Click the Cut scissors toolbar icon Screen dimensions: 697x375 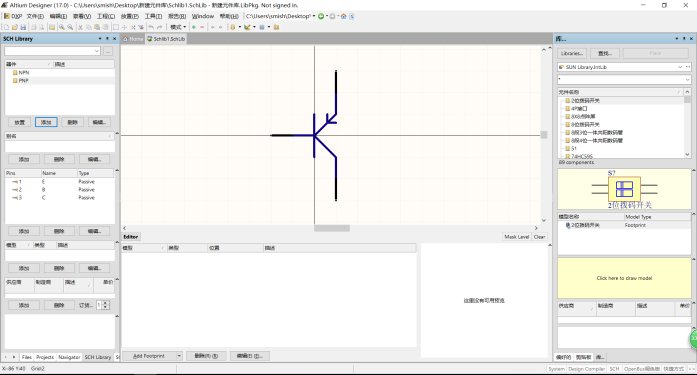pos(80,27)
